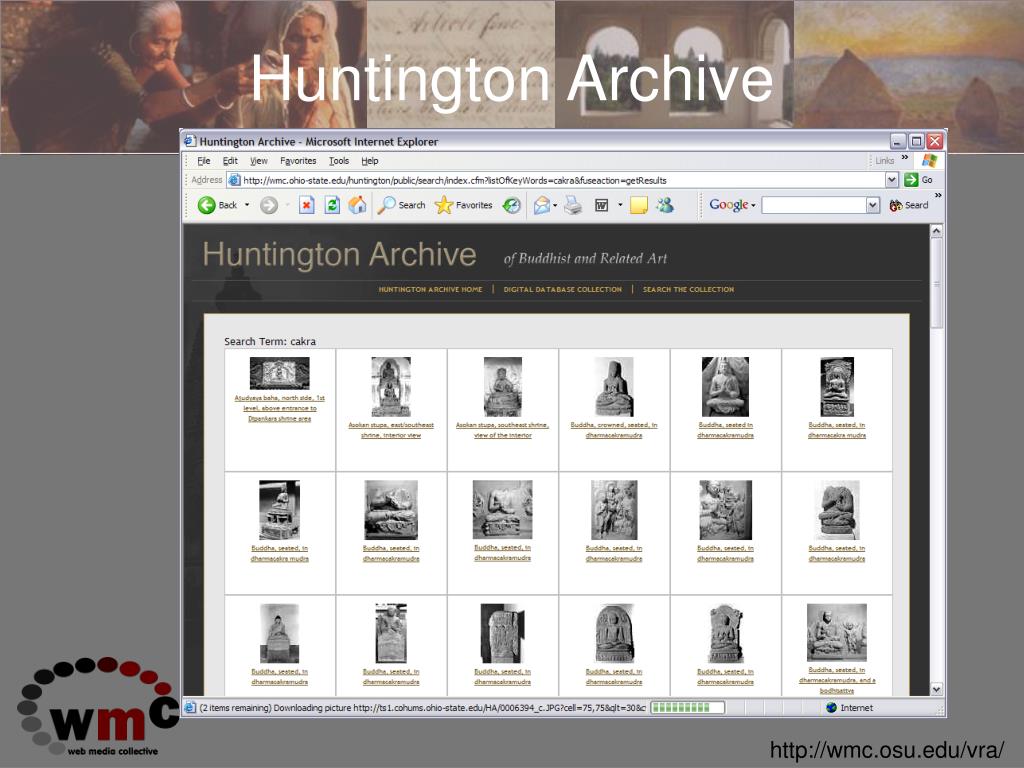Click the IE icon in title bar
The image size is (1024, 768).
[190, 141]
